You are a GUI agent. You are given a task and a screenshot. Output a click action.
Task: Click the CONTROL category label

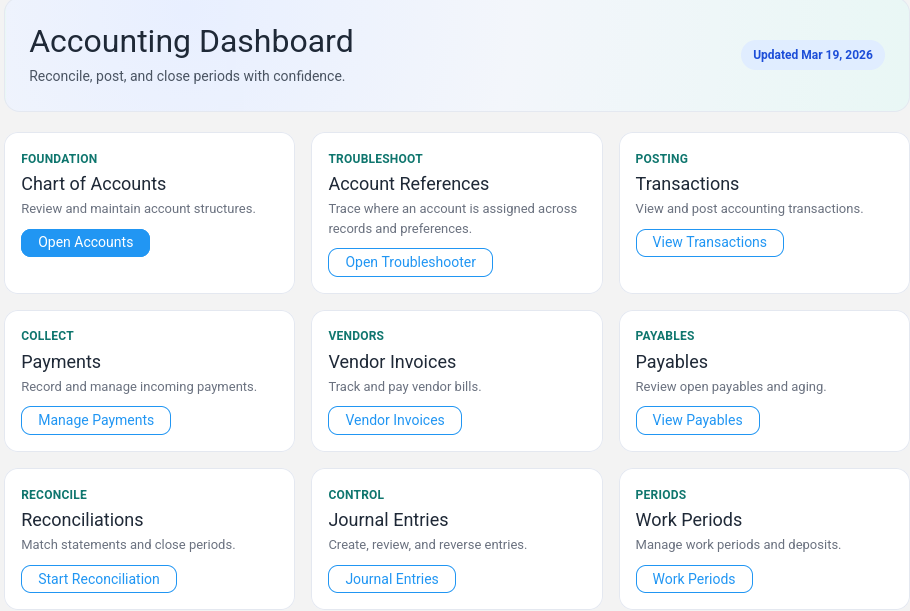356,495
